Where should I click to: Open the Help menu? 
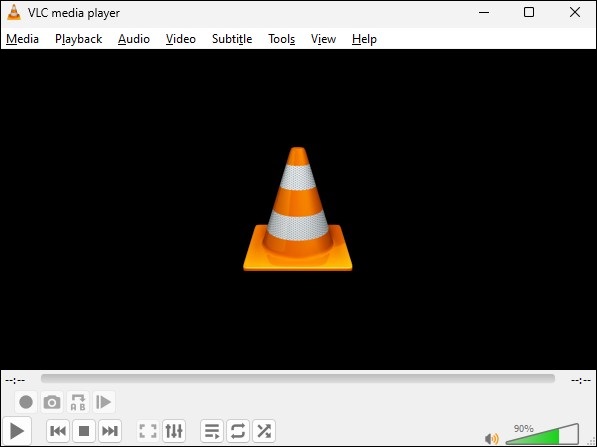364,39
